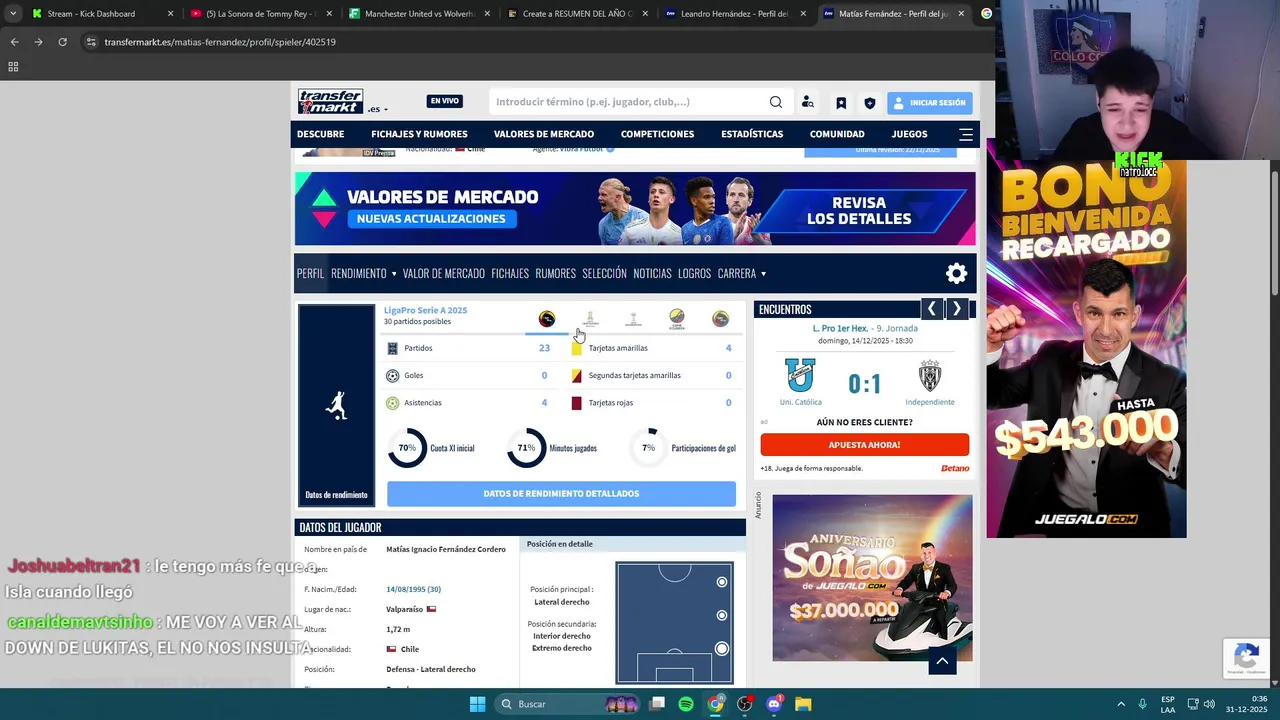This screenshot has height=720, width=1280.
Task: Open the Estadísticas menu
Action: pos(752,134)
